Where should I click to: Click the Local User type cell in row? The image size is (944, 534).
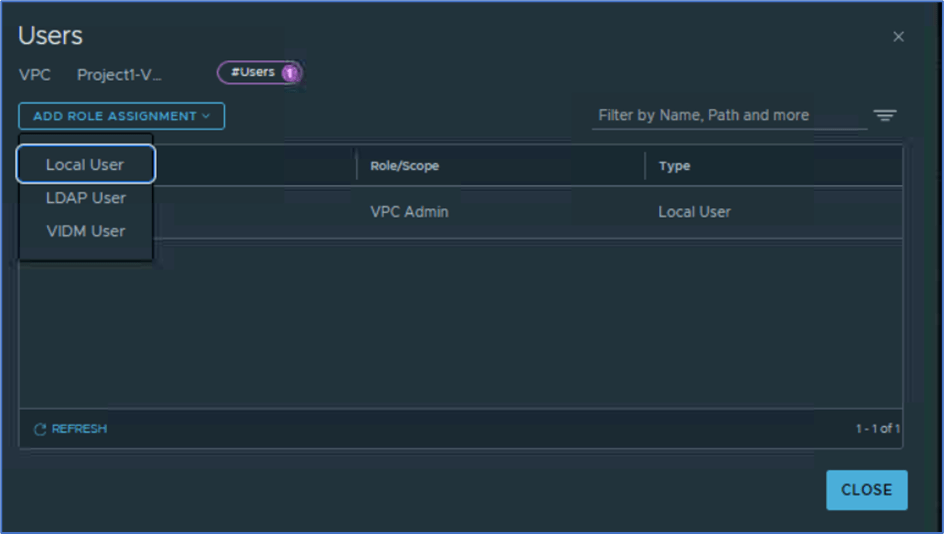[x=694, y=212]
